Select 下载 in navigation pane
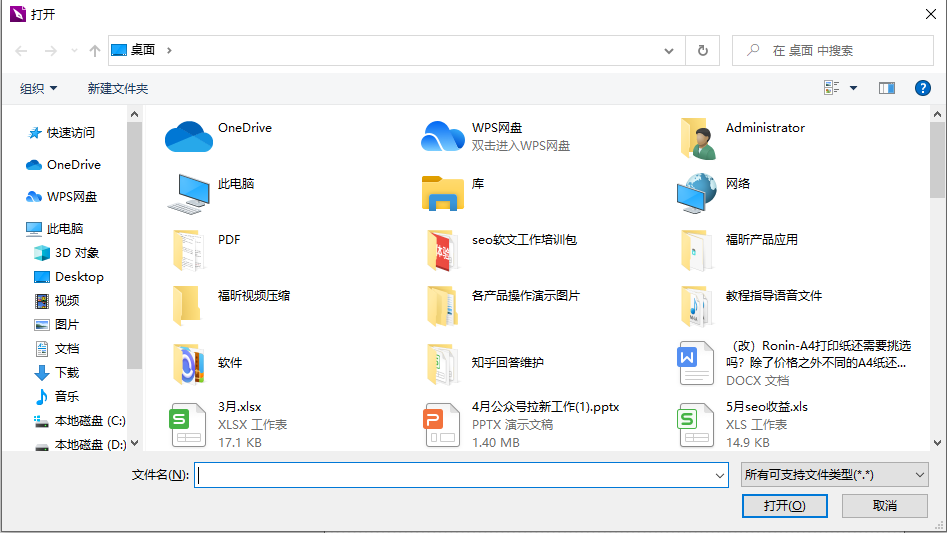 (x=57, y=372)
